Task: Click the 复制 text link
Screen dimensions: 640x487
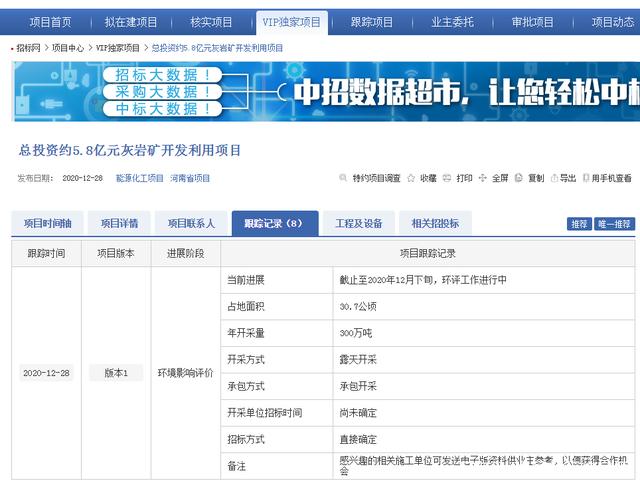Action: click(536, 178)
